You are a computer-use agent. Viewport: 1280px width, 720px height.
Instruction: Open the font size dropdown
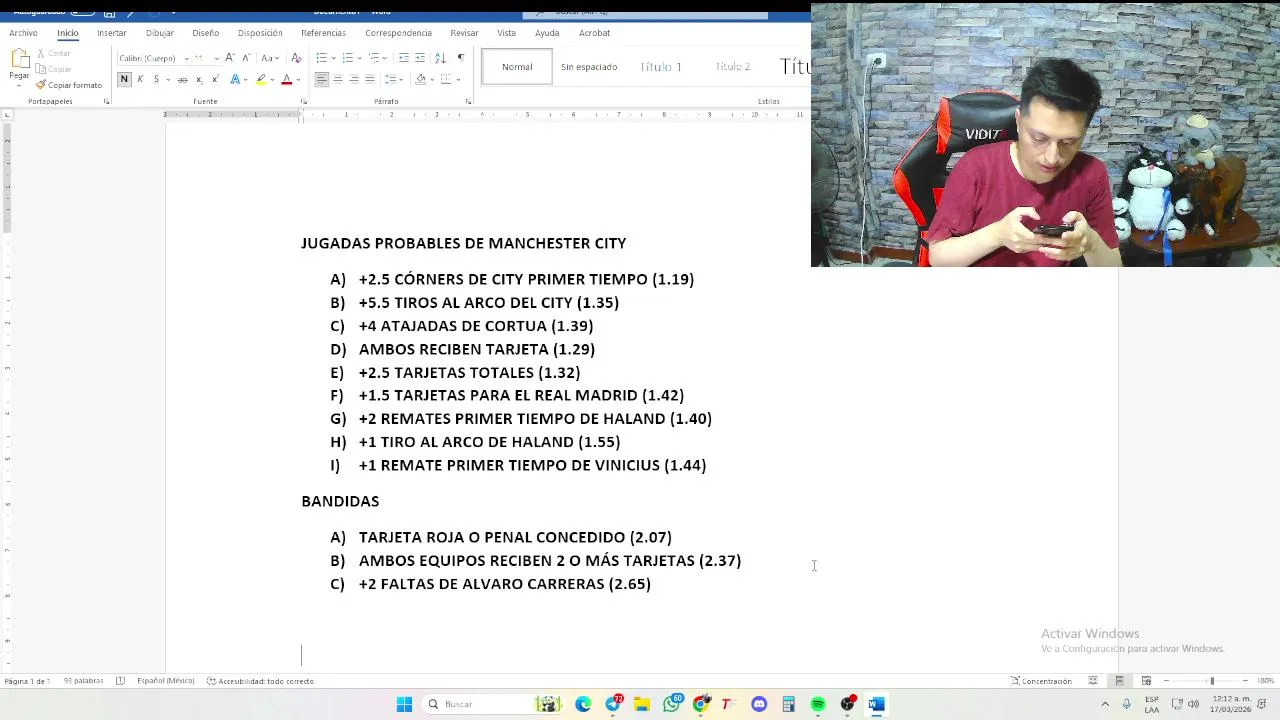coord(216,58)
